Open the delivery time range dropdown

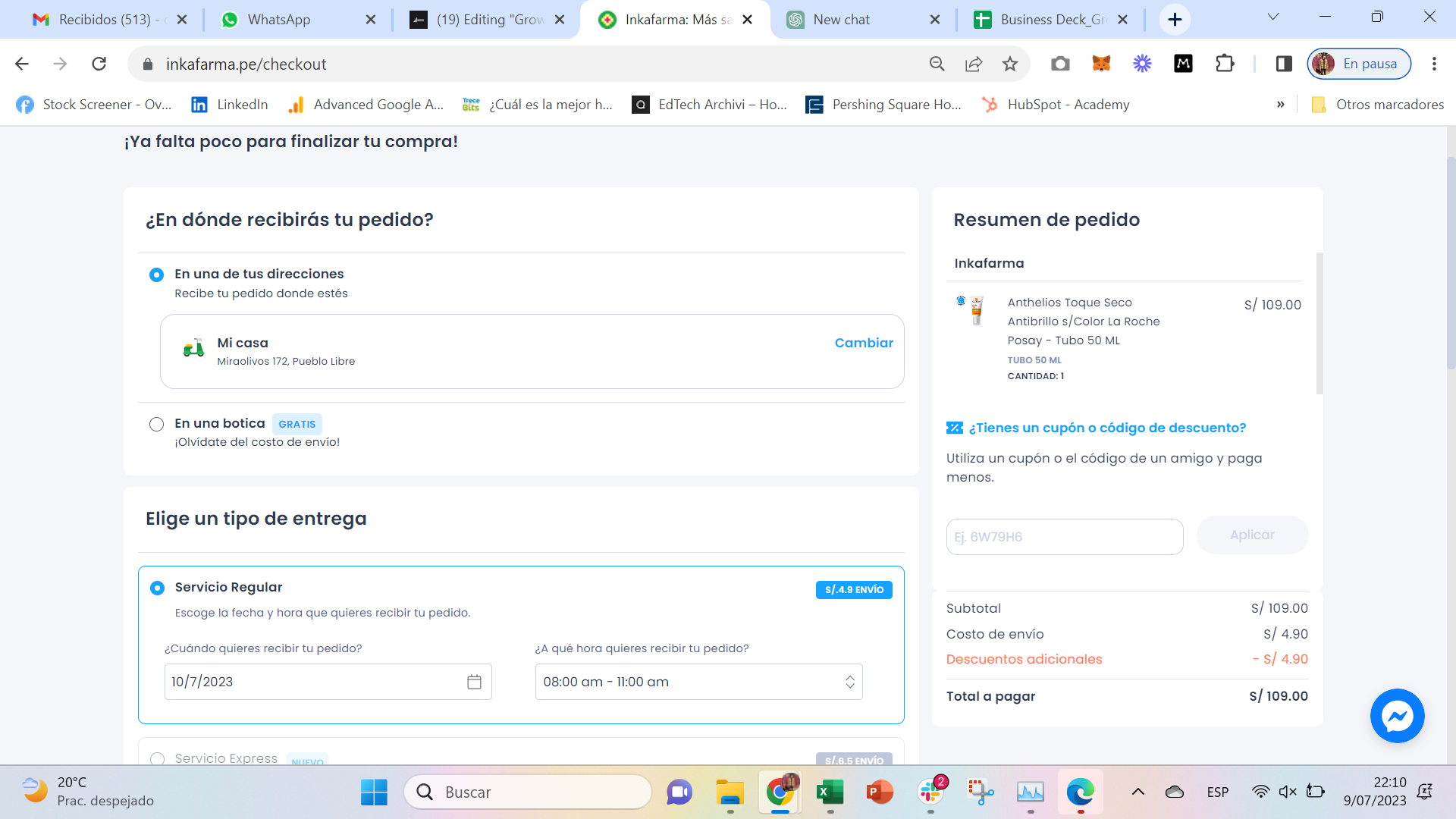698,682
